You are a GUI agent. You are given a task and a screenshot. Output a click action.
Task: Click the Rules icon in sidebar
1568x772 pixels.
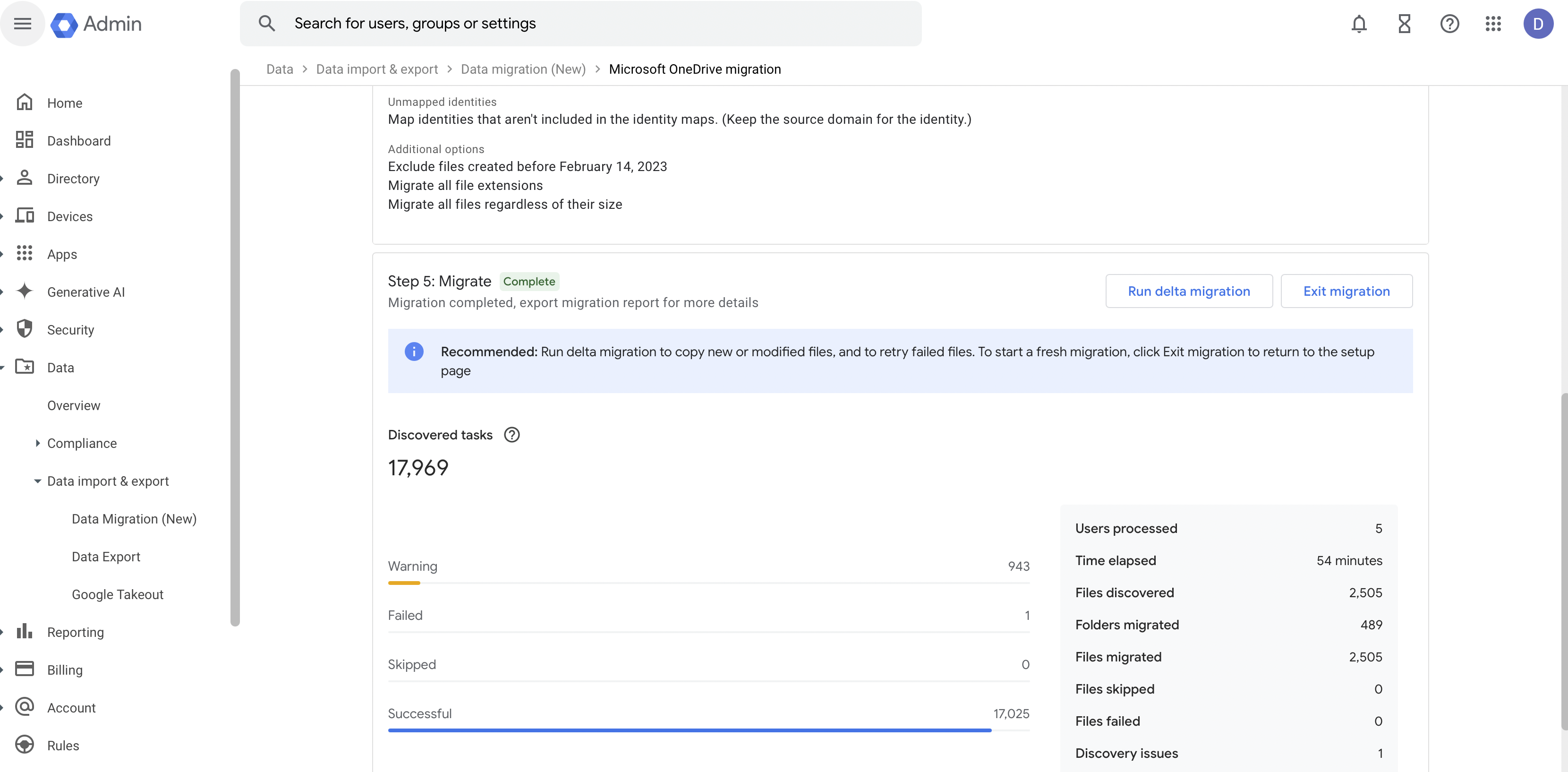[25, 745]
